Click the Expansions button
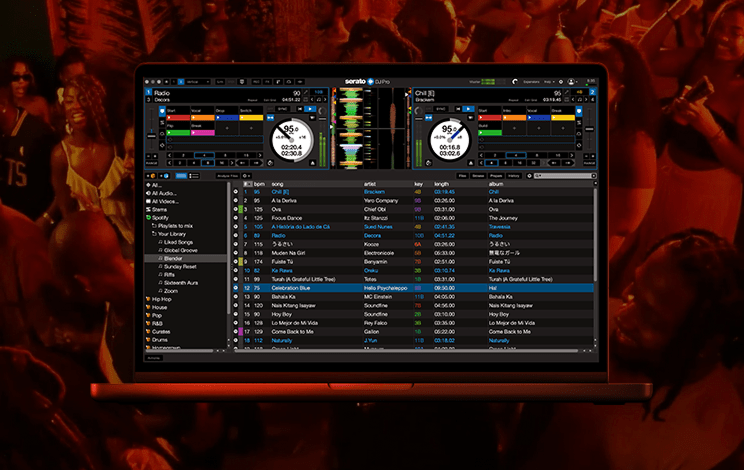 [531, 82]
